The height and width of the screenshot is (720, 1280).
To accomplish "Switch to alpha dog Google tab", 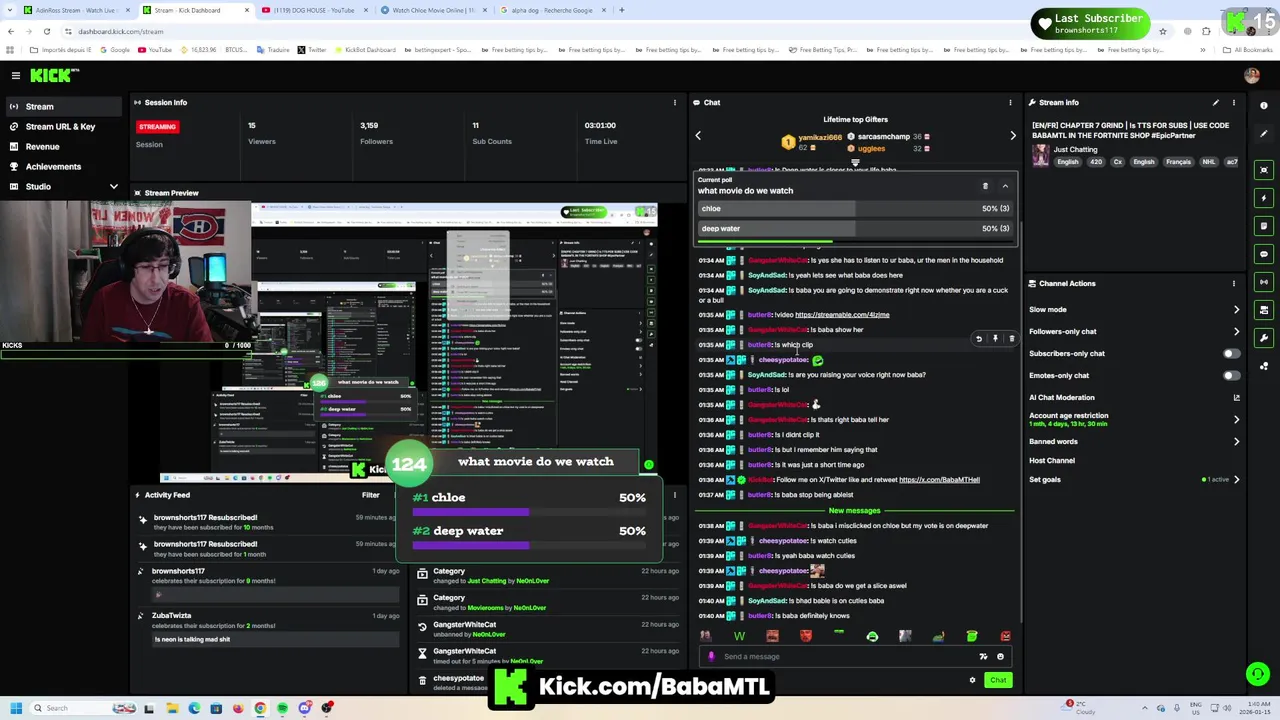I will pos(551,10).
